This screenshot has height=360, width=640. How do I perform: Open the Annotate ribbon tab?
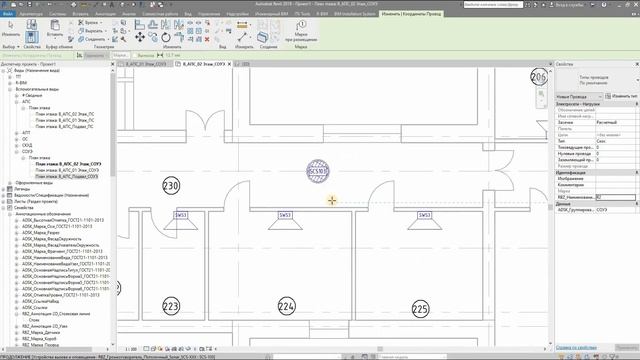(x=105, y=13)
